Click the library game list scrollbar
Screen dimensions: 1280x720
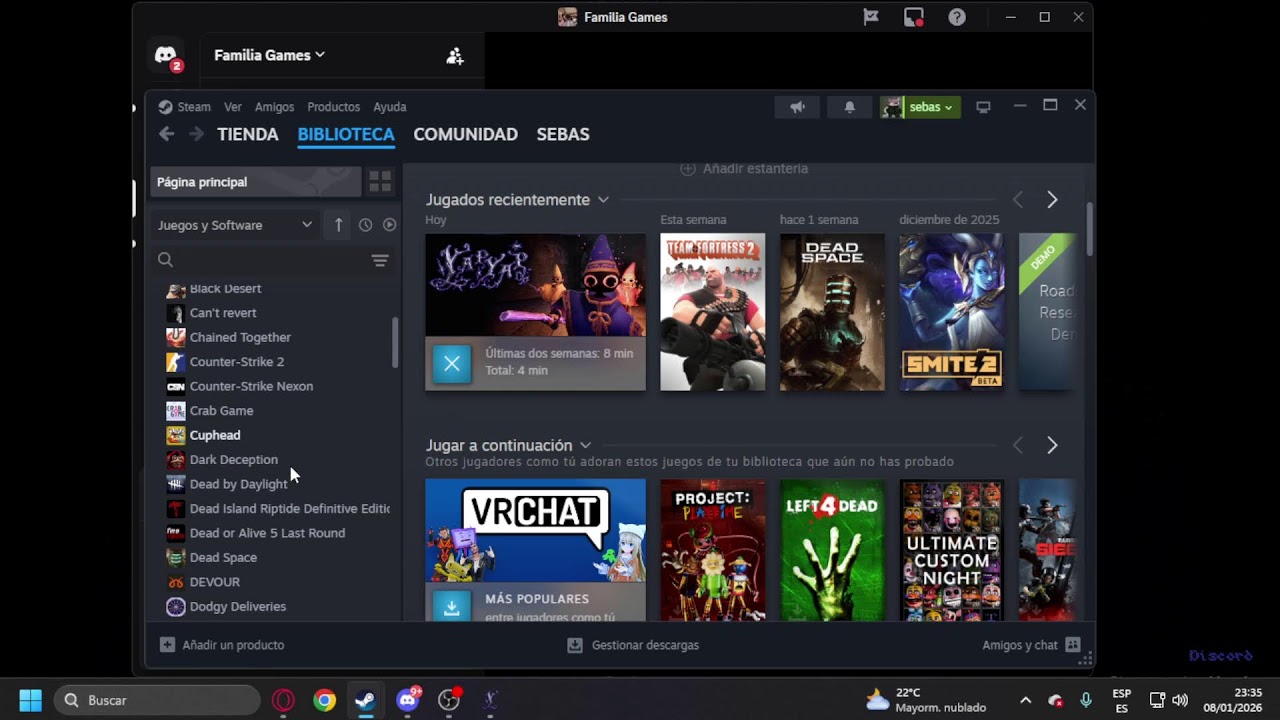tap(395, 343)
